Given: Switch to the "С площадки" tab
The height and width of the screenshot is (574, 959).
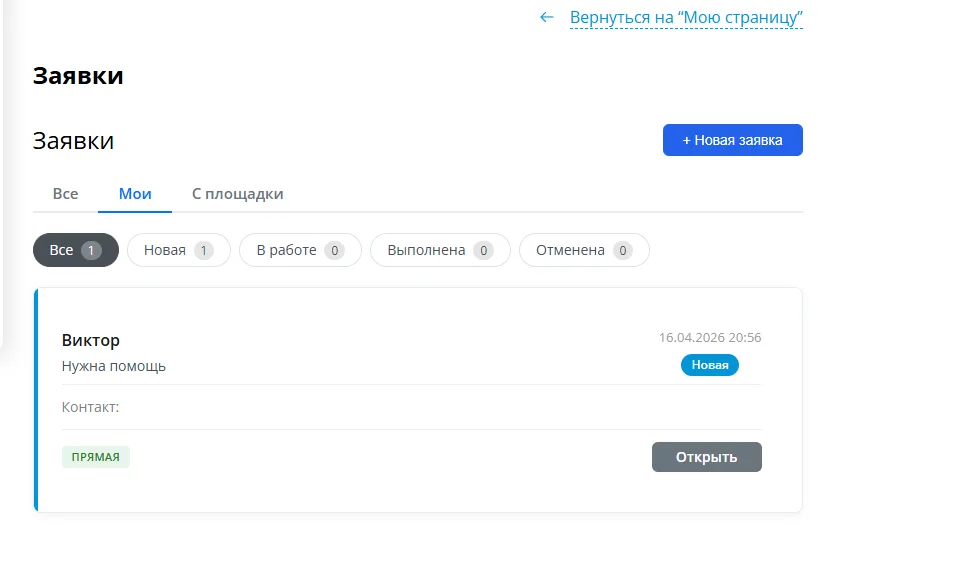Looking at the screenshot, I should pos(237,194).
